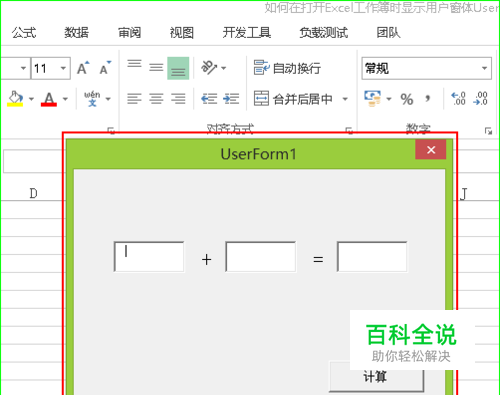
Task: Click the 合并后居中 merge button
Action: tap(293, 99)
